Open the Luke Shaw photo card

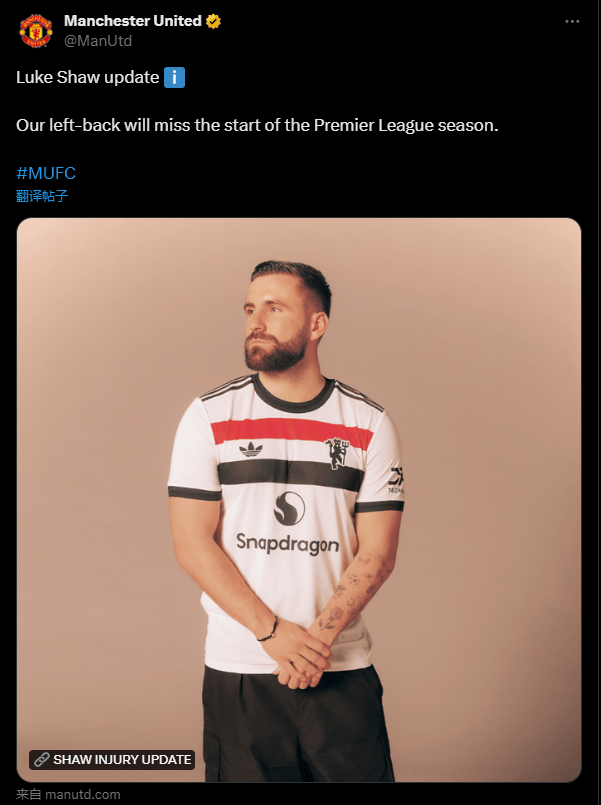pyautogui.click(x=299, y=500)
